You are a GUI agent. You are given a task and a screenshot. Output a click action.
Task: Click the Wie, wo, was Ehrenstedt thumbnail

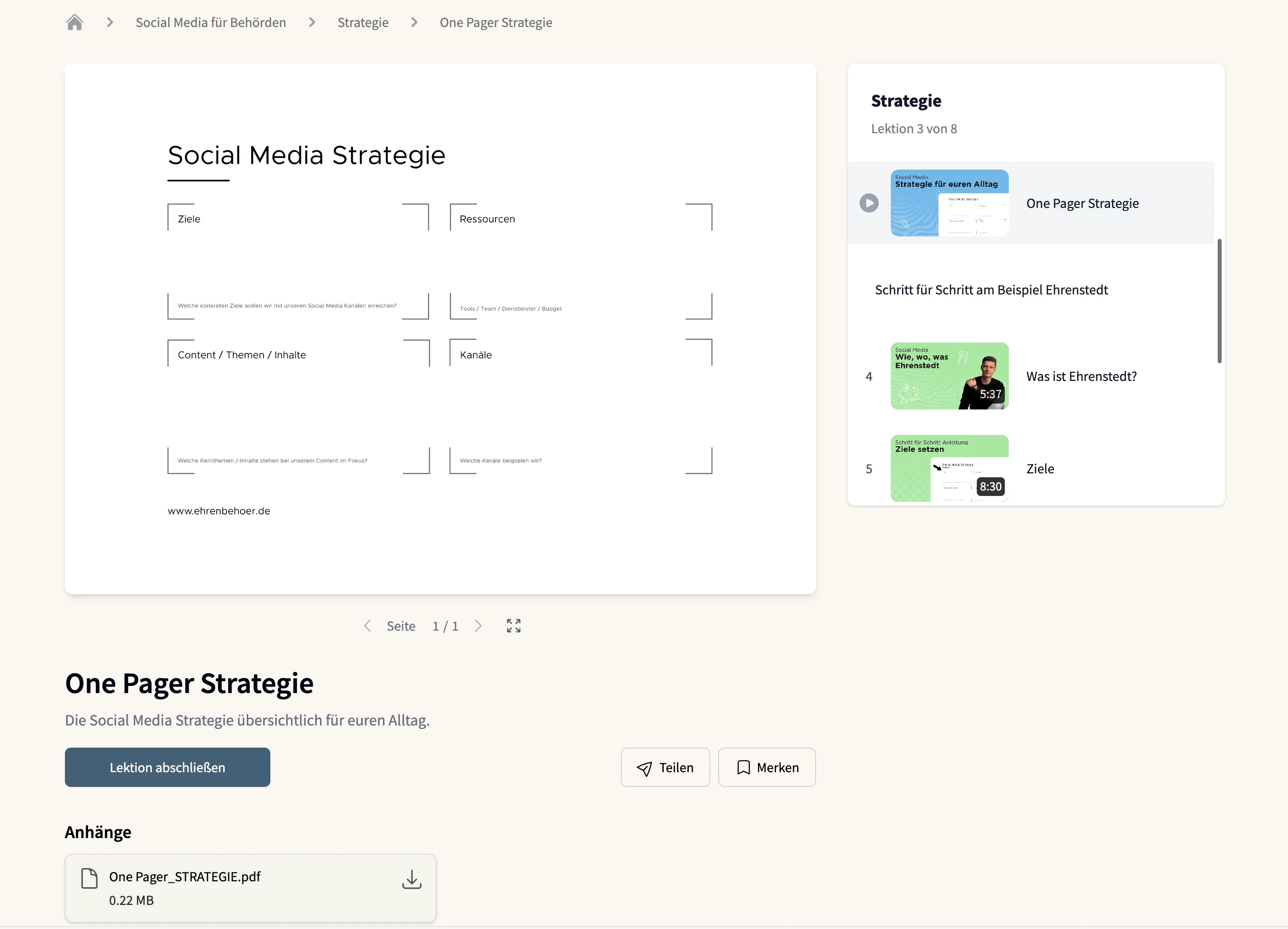click(x=949, y=376)
